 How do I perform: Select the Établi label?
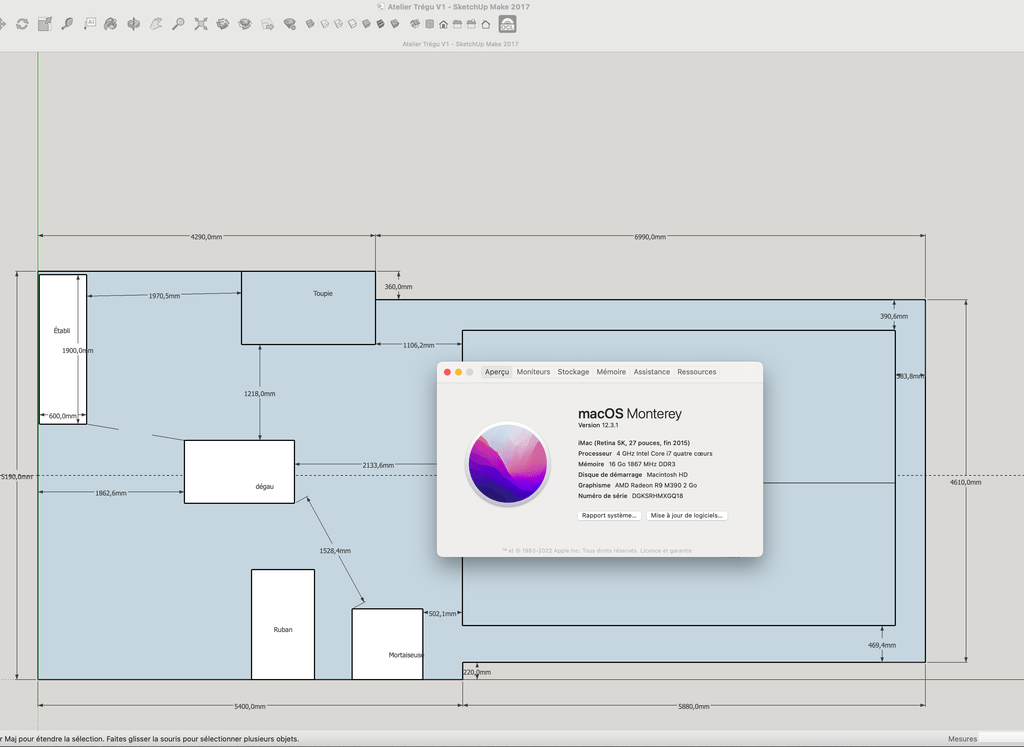pyautogui.click(x=61, y=330)
